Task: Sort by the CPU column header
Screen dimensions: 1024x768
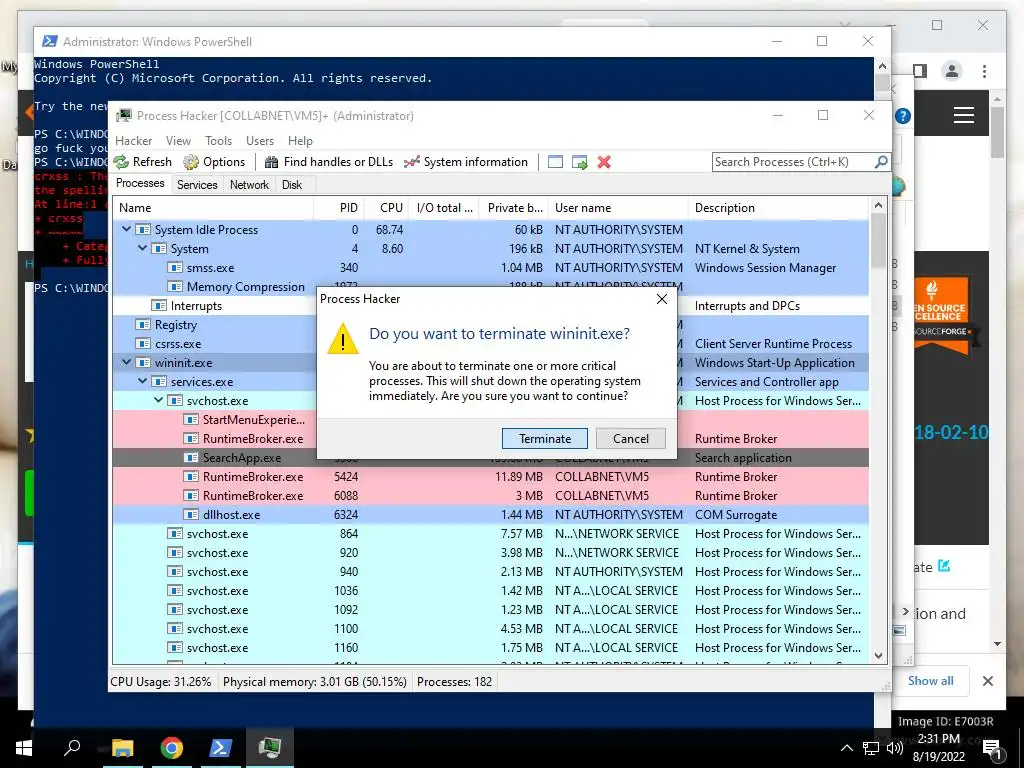Action: (x=387, y=208)
